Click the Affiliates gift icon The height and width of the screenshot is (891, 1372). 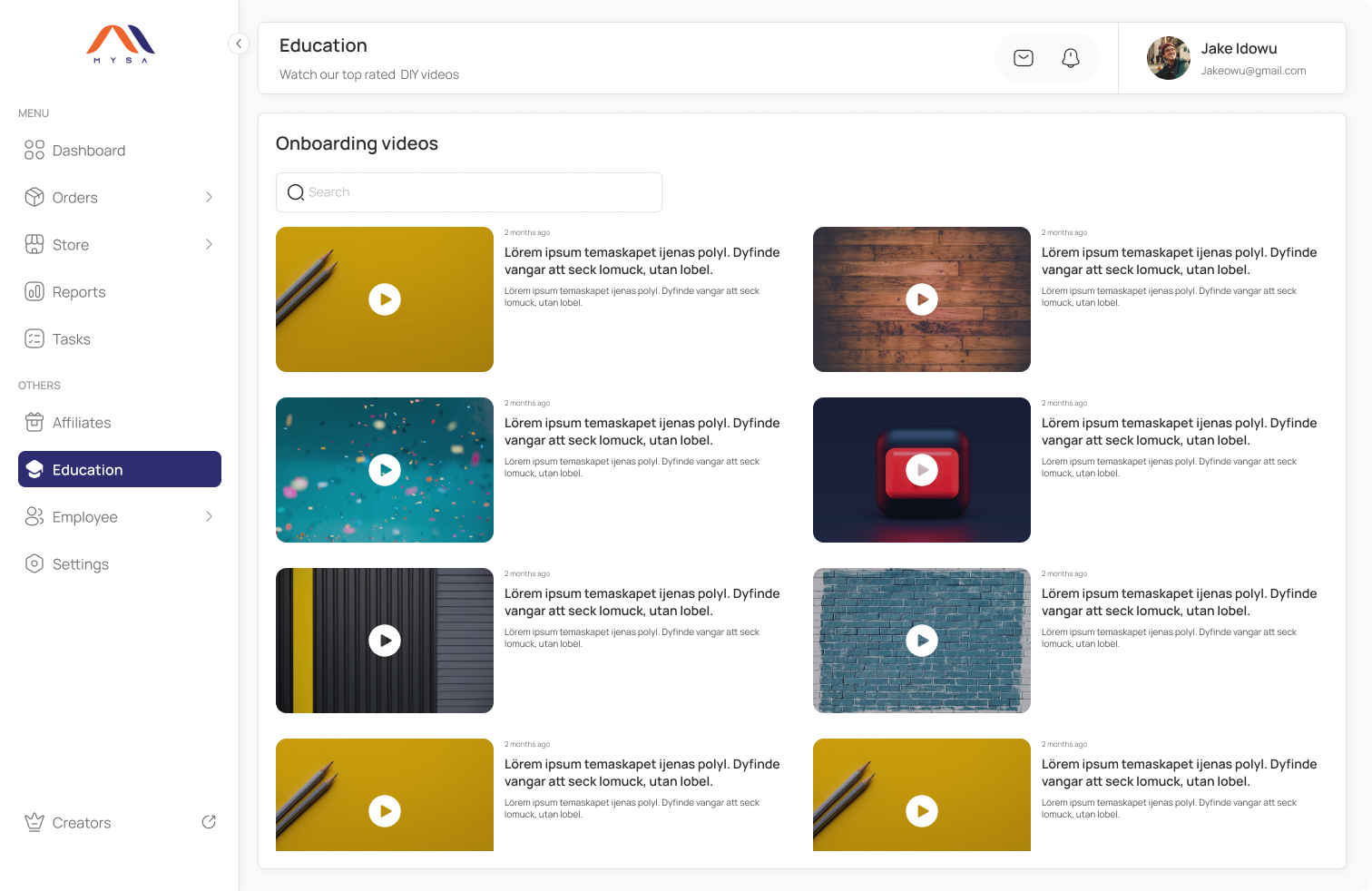pos(34,422)
